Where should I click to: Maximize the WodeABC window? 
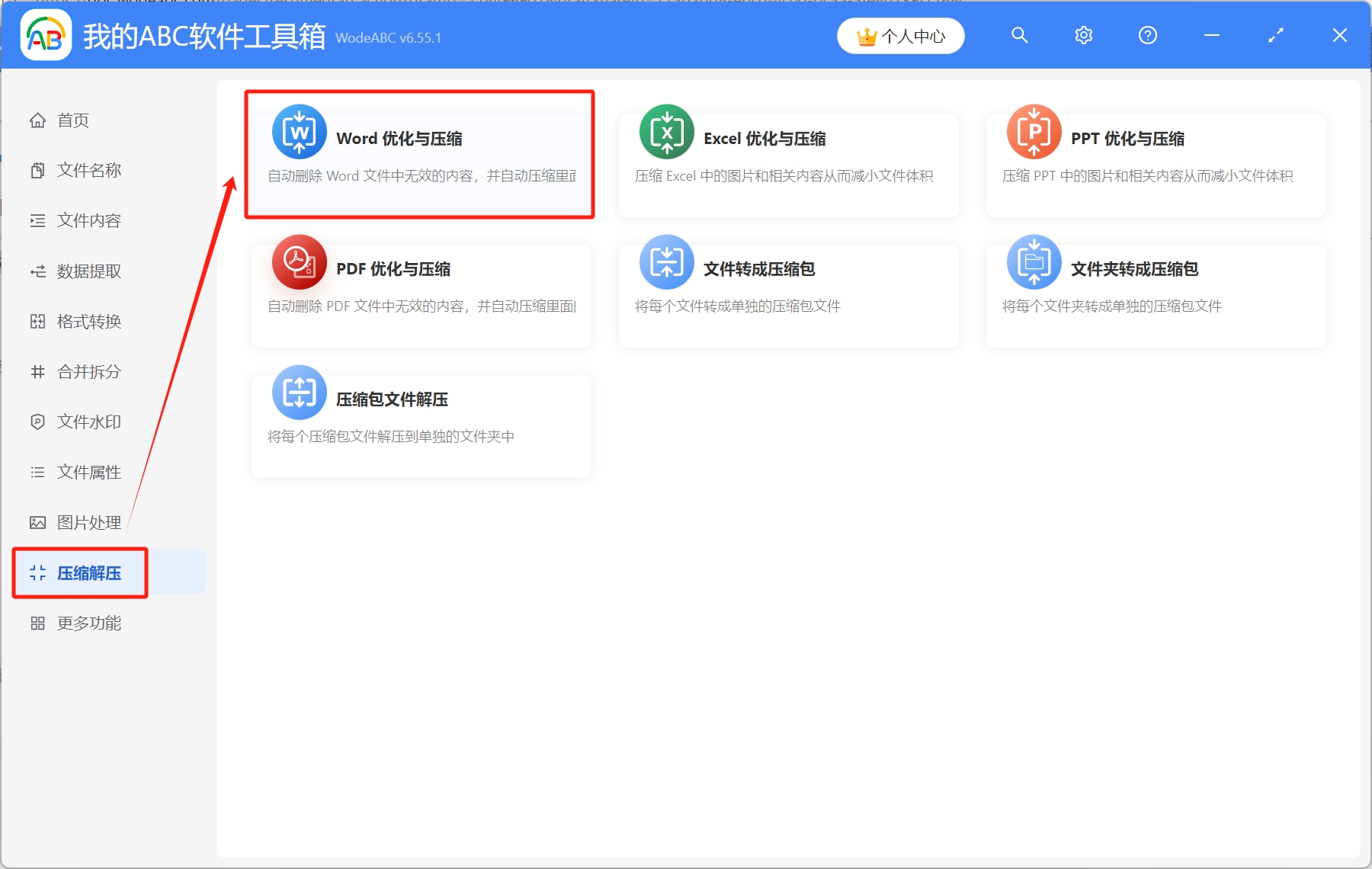(1275, 35)
